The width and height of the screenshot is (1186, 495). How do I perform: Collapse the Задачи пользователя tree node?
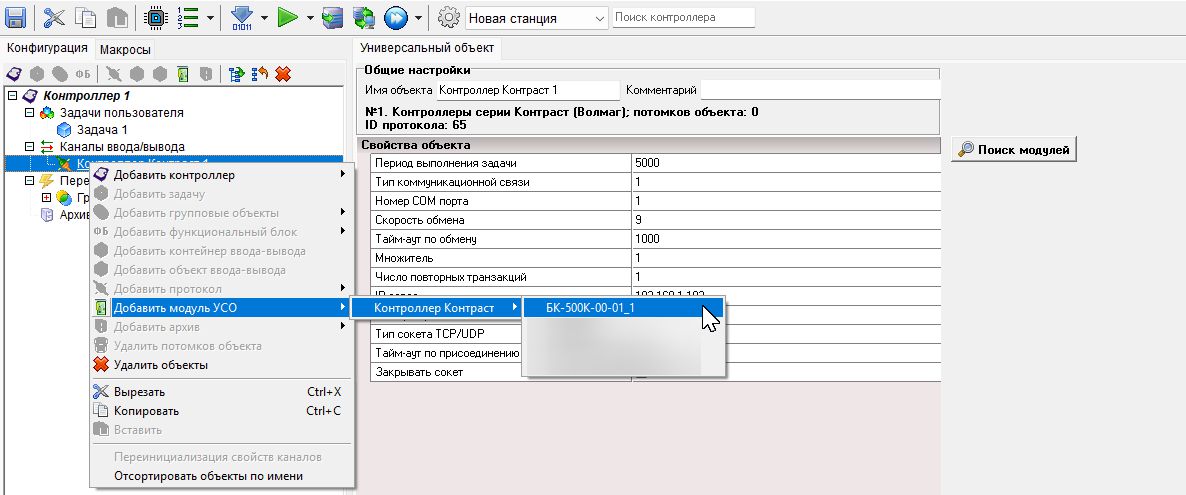point(29,113)
